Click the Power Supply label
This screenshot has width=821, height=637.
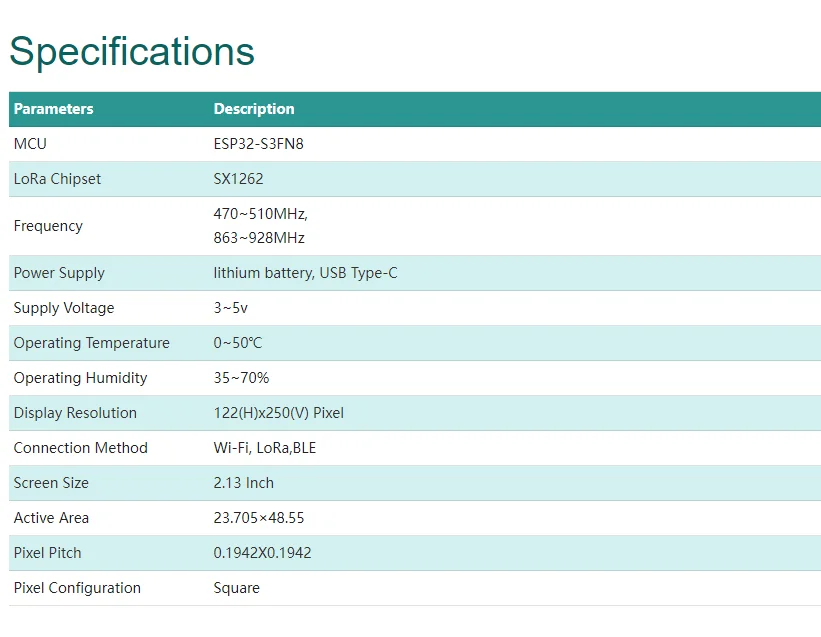[59, 273]
